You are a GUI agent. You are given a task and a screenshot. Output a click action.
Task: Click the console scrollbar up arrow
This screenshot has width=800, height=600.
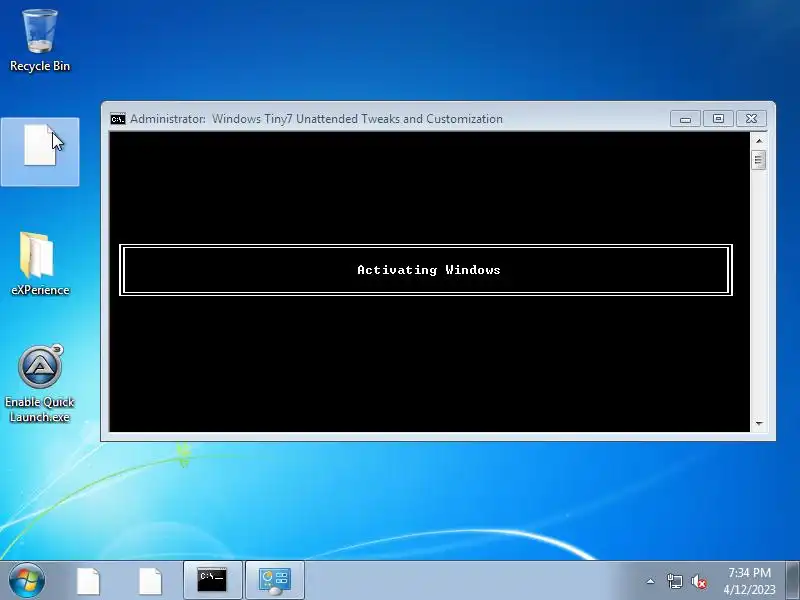pyautogui.click(x=759, y=140)
